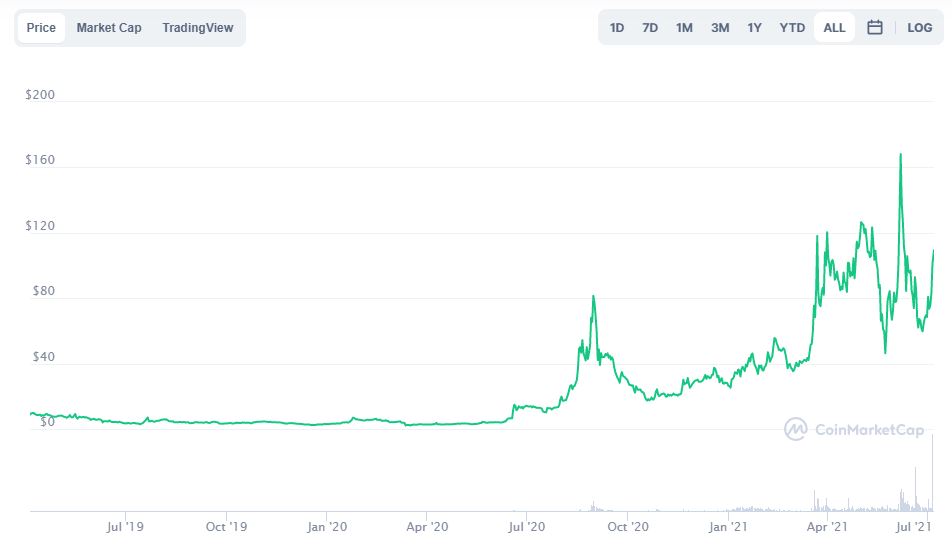
Task: Click the $200 y-axis label
Action: pyautogui.click(x=40, y=96)
